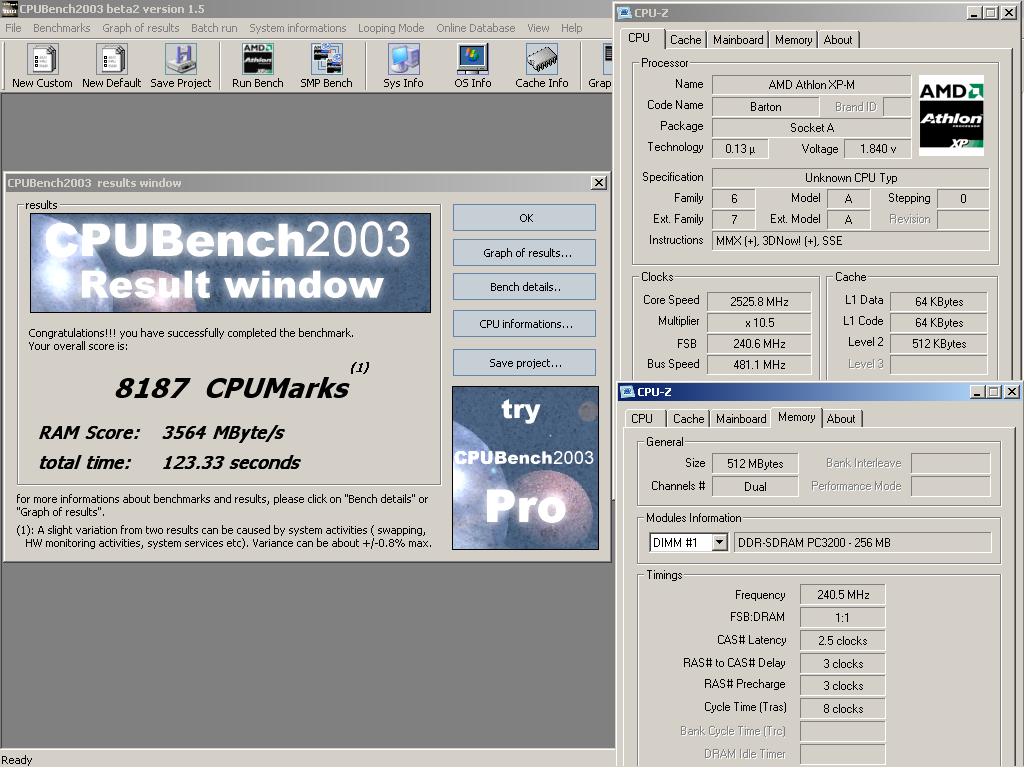Open the Online Database menu

coord(475,28)
